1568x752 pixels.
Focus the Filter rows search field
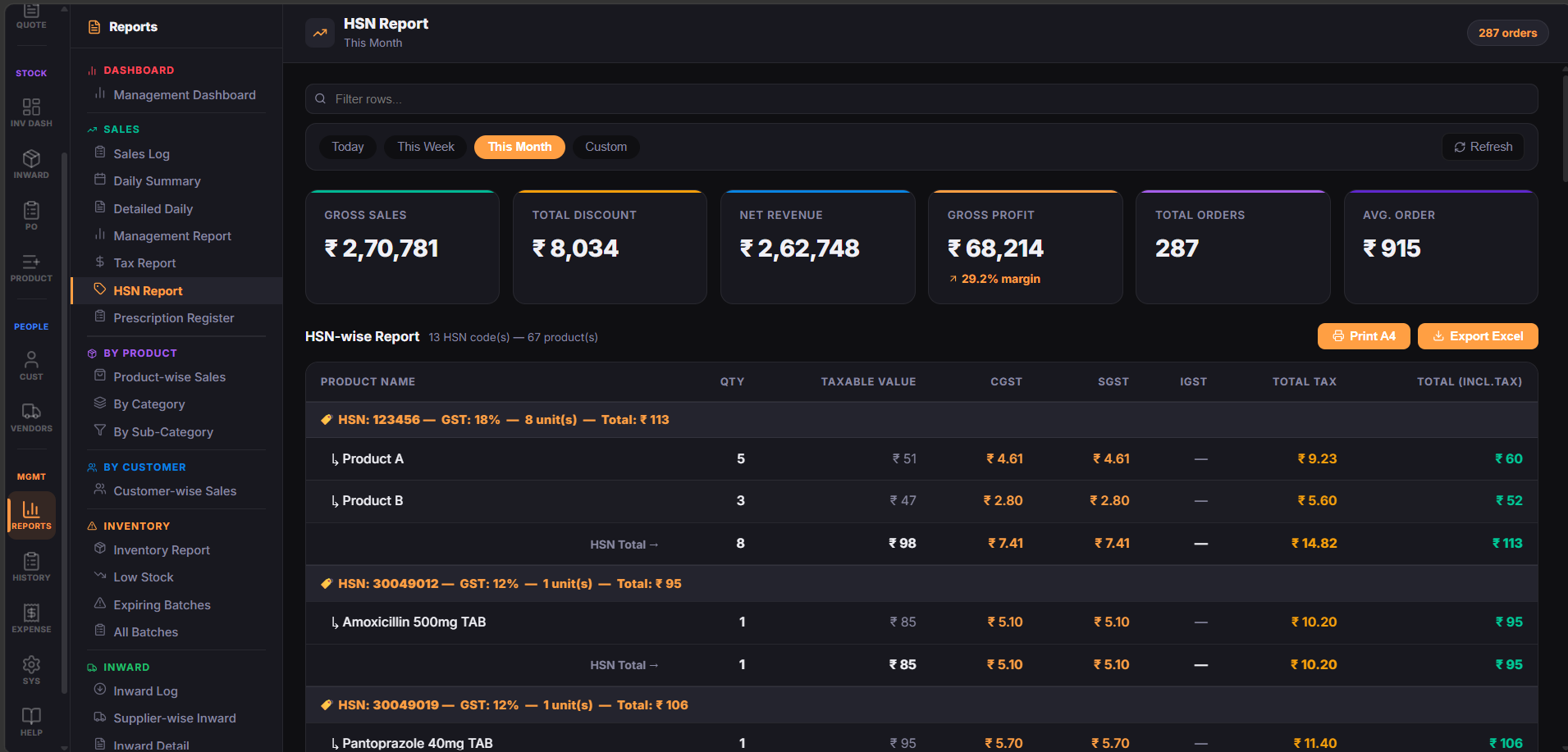[x=921, y=99]
